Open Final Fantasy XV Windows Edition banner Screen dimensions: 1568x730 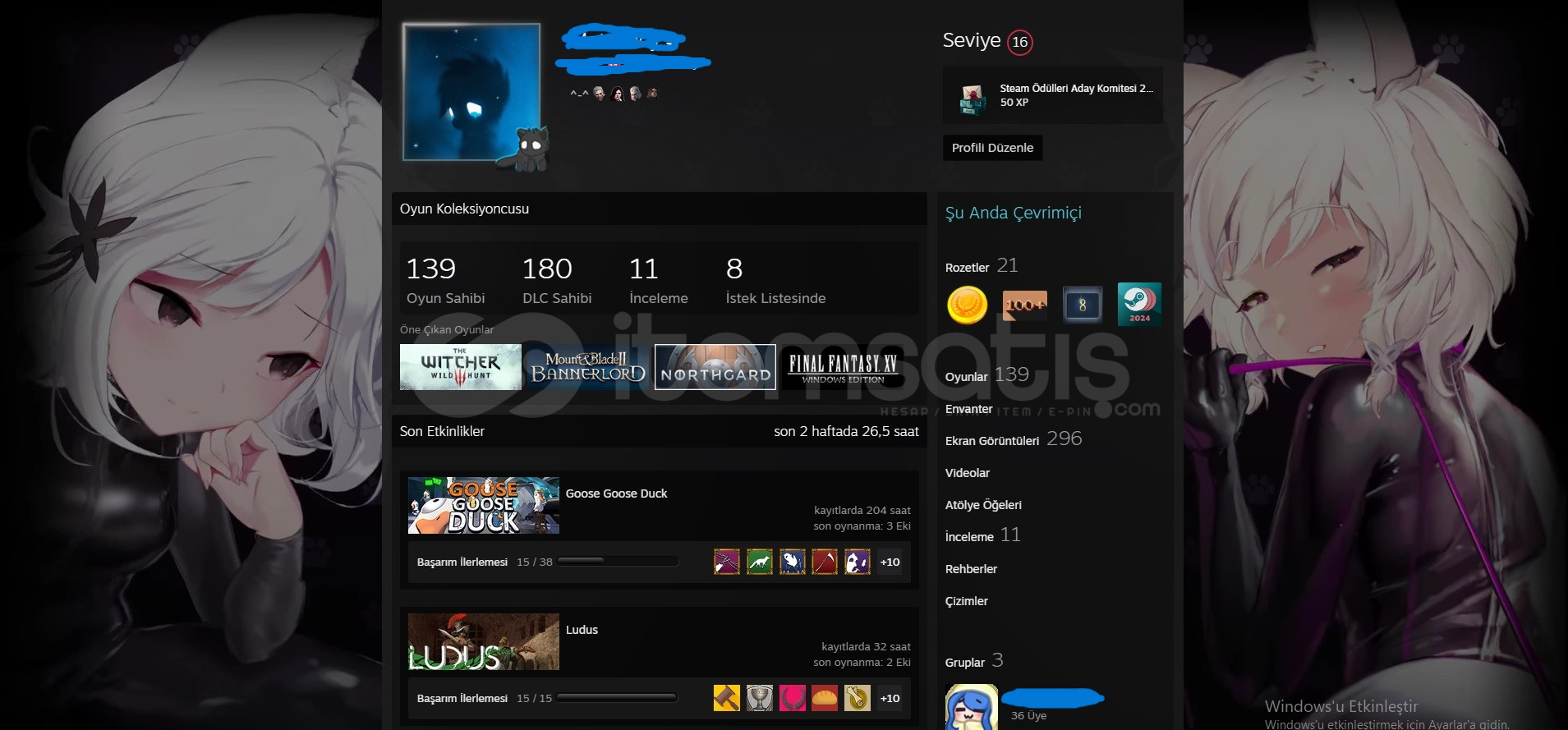point(843,367)
